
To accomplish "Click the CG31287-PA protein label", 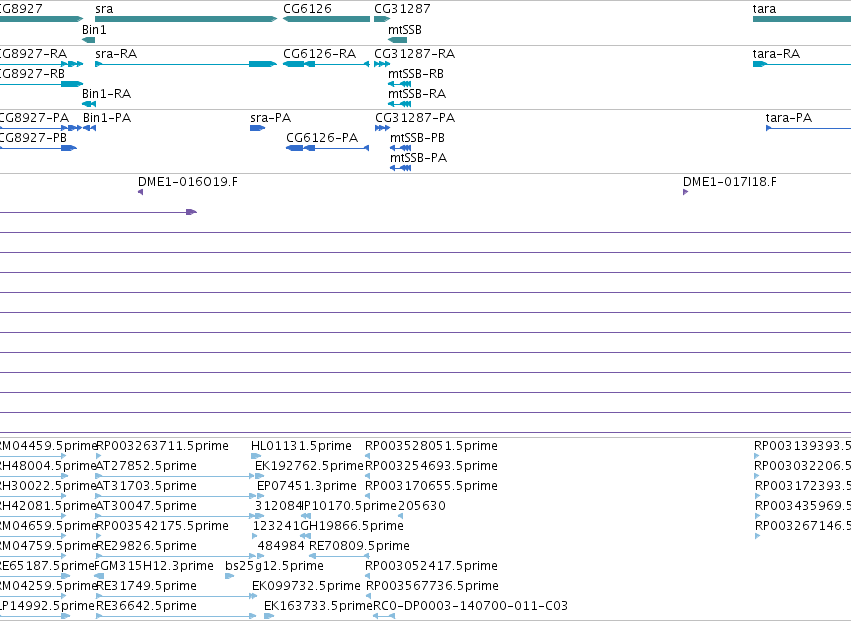I will [415, 118].
